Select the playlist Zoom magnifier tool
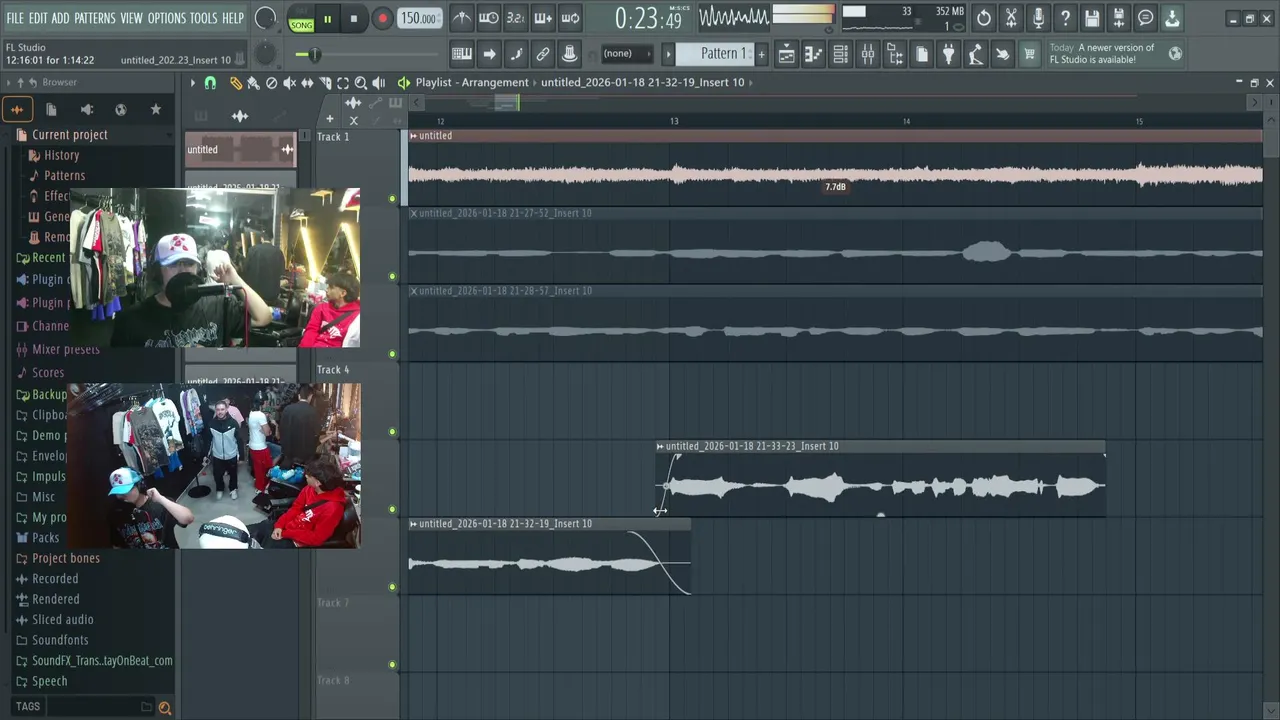This screenshot has width=1280, height=720. pyautogui.click(x=361, y=83)
